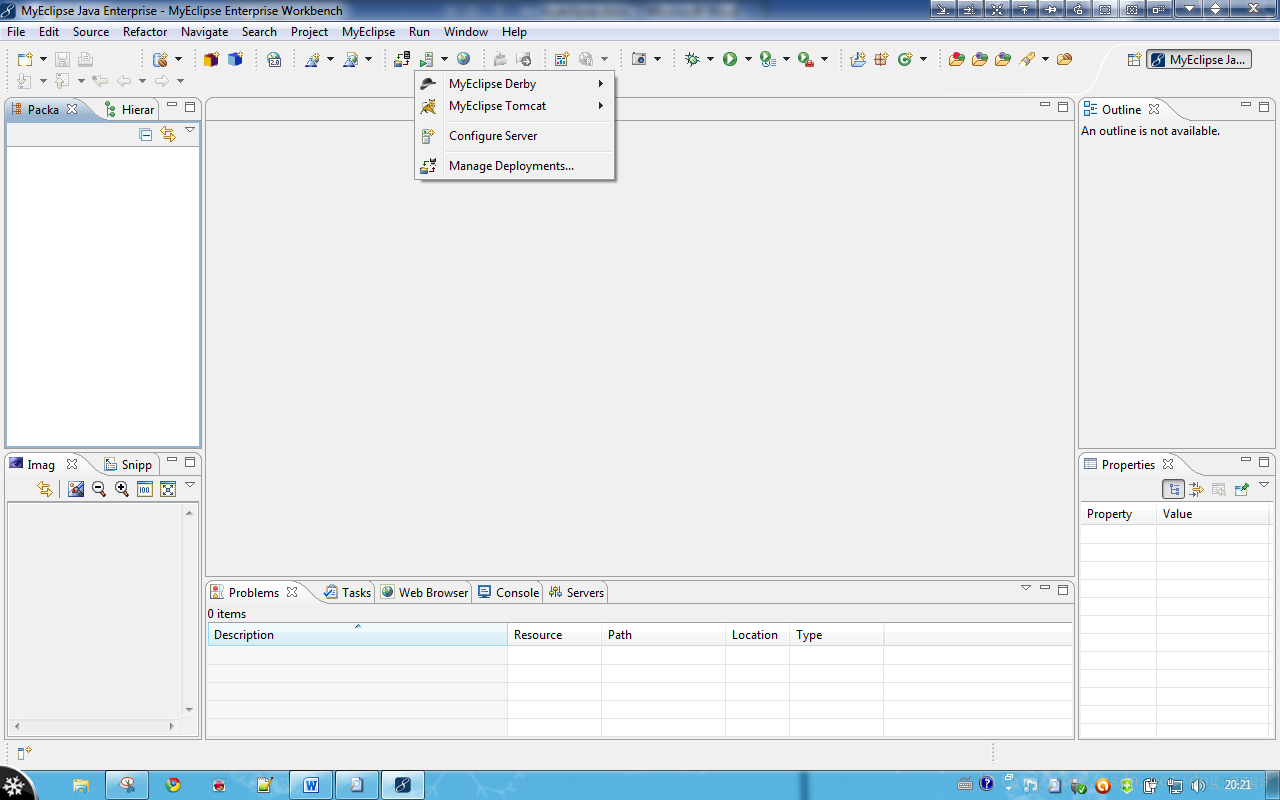Click the Run/Stop Servers toolbar icon
This screenshot has width=1280, height=800.
point(427,60)
